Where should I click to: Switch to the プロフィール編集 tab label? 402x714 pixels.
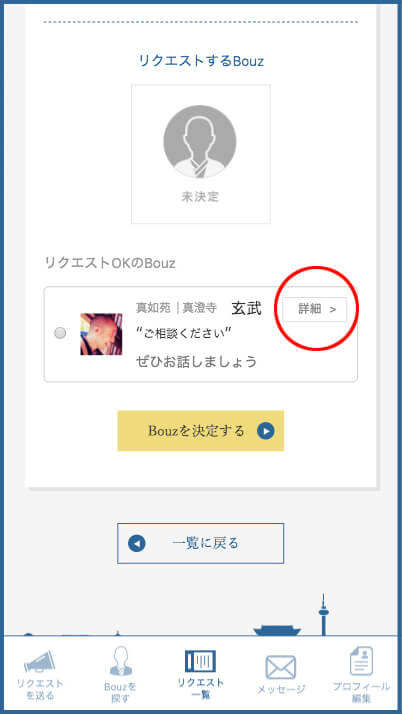(x=361, y=692)
